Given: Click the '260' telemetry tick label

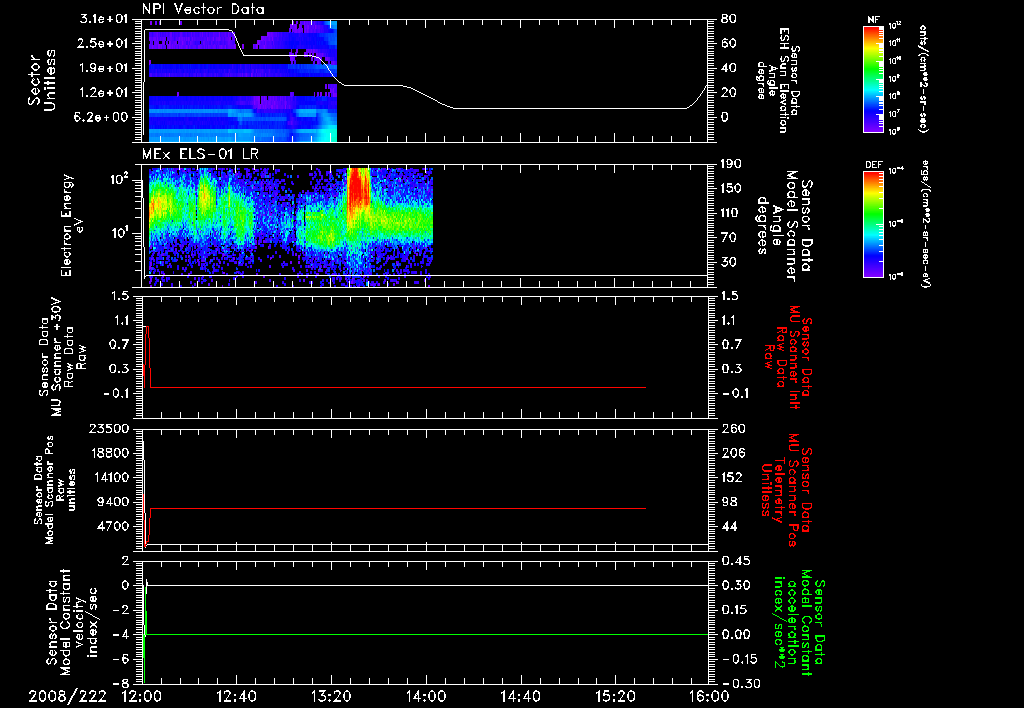Looking at the screenshot, I should [733, 429].
